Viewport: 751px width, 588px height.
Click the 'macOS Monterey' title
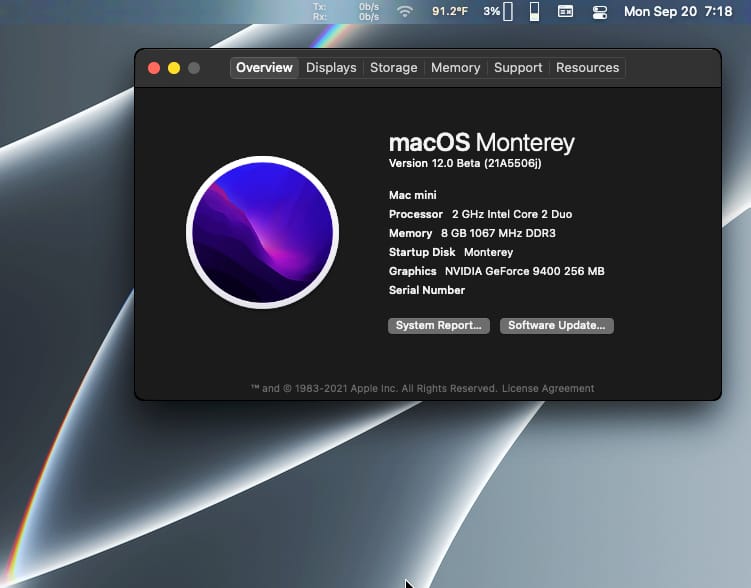pyautogui.click(x=481, y=142)
